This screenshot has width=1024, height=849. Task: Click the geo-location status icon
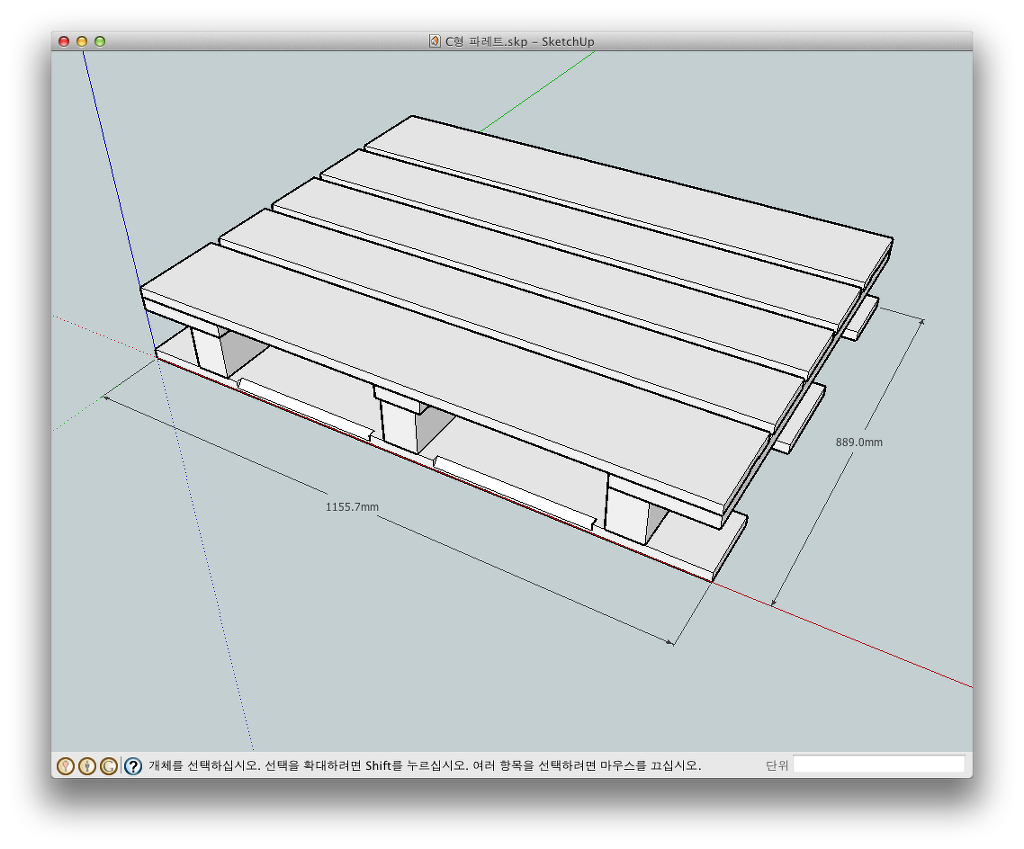(65, 766)
